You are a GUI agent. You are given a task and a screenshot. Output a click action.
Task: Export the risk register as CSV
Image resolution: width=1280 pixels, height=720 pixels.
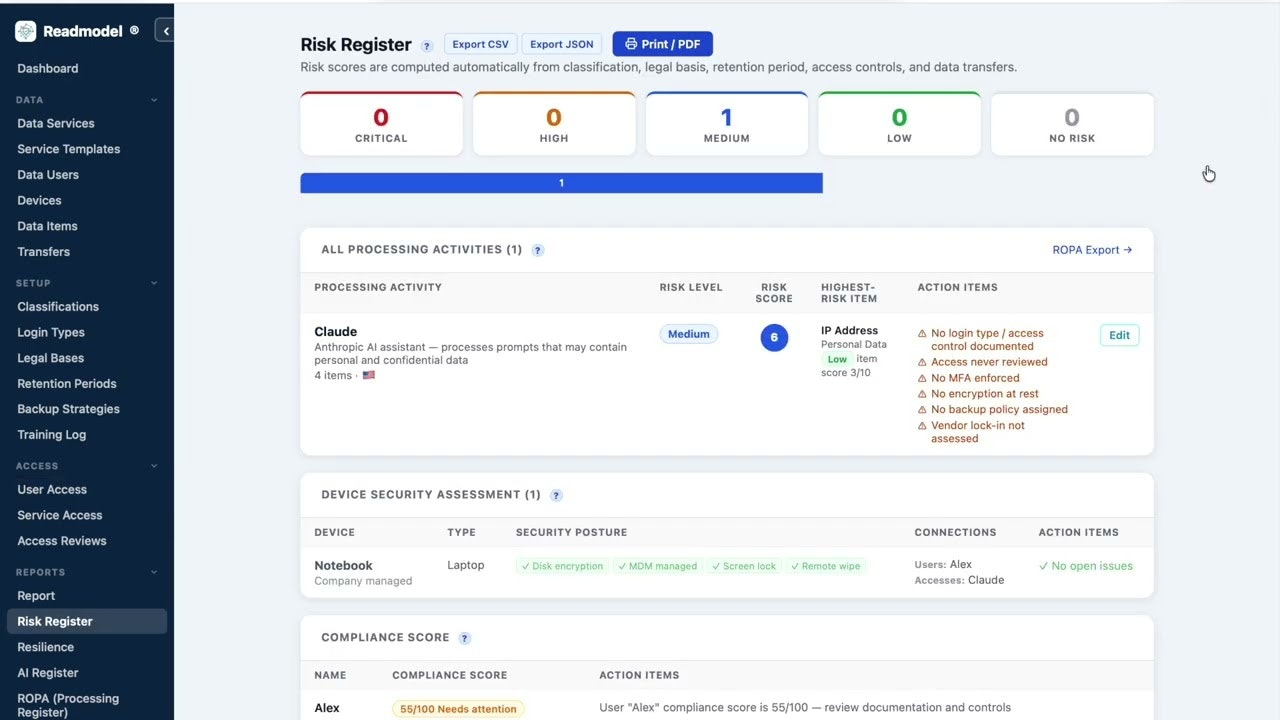pyautogui.click(x=480, y=44)
